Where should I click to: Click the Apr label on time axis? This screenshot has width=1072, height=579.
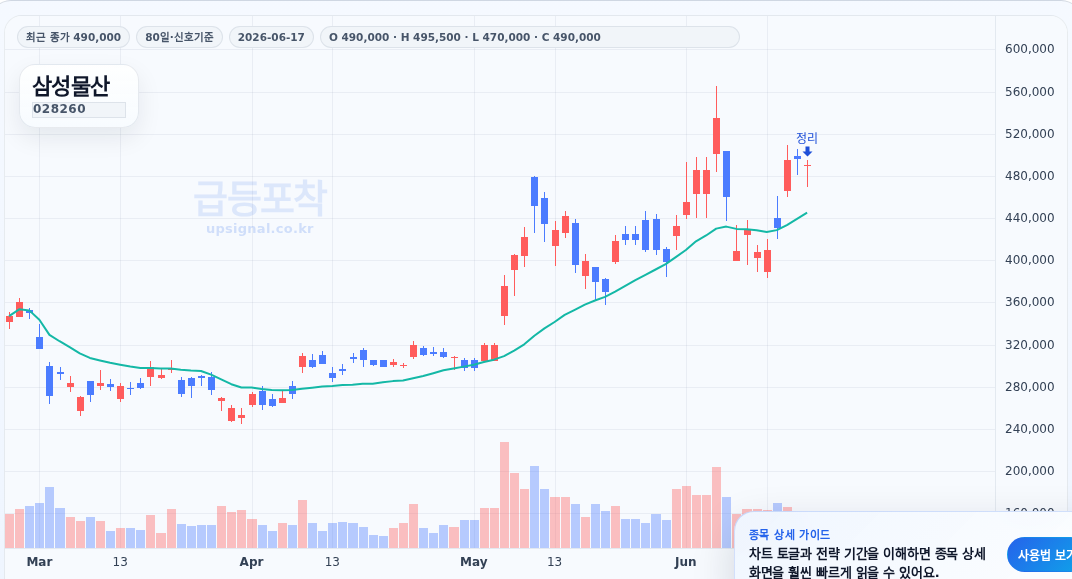click(x=251, y=562)
